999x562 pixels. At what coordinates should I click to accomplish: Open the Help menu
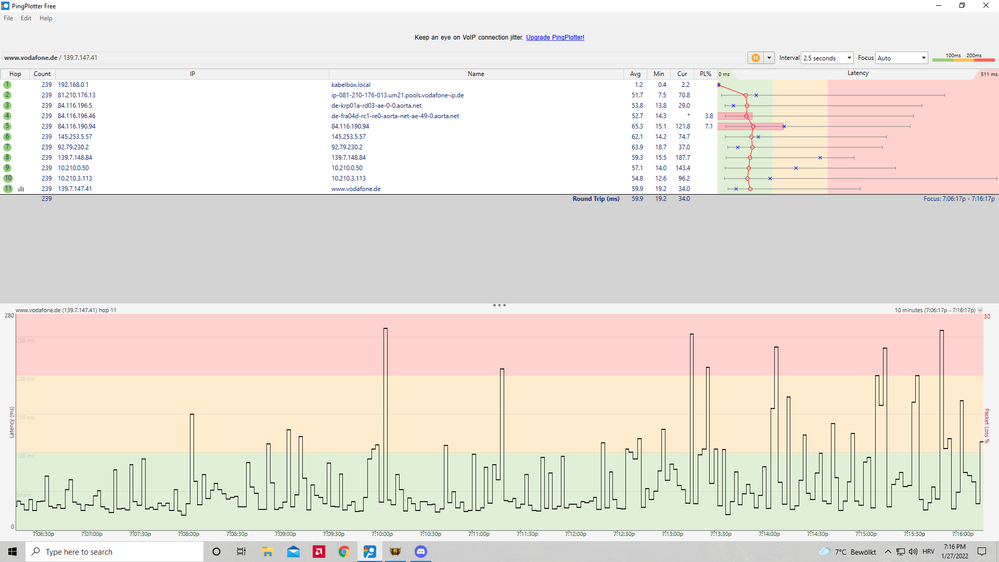point(46,18)
